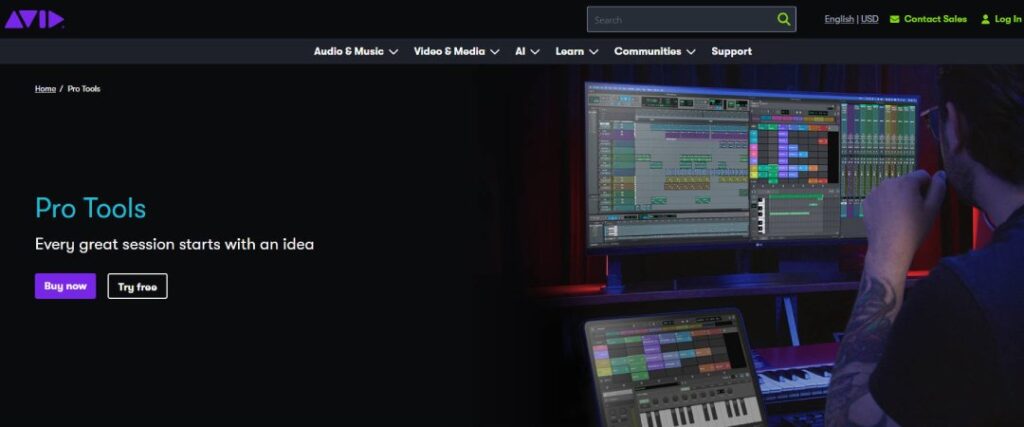
Task: Click the Pro Tools monitor in hero image
Action: tap(750, 165)
